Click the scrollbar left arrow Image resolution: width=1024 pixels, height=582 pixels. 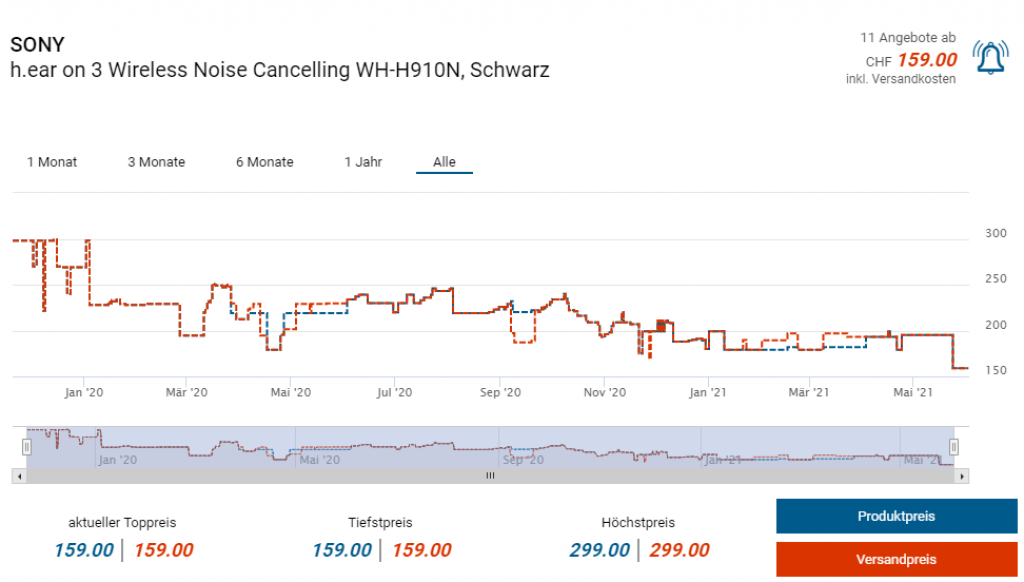[x=16, y=477]
